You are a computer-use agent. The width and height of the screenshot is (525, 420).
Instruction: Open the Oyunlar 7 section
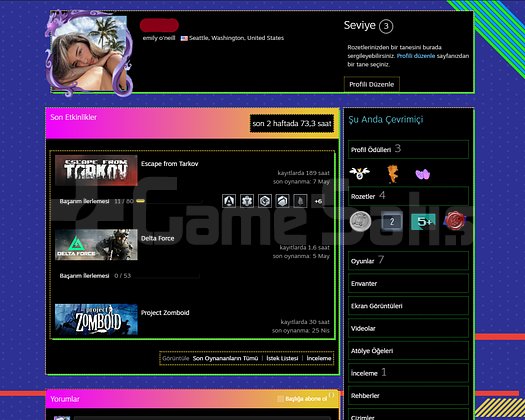pyautogui.click(x=408, y=261)
